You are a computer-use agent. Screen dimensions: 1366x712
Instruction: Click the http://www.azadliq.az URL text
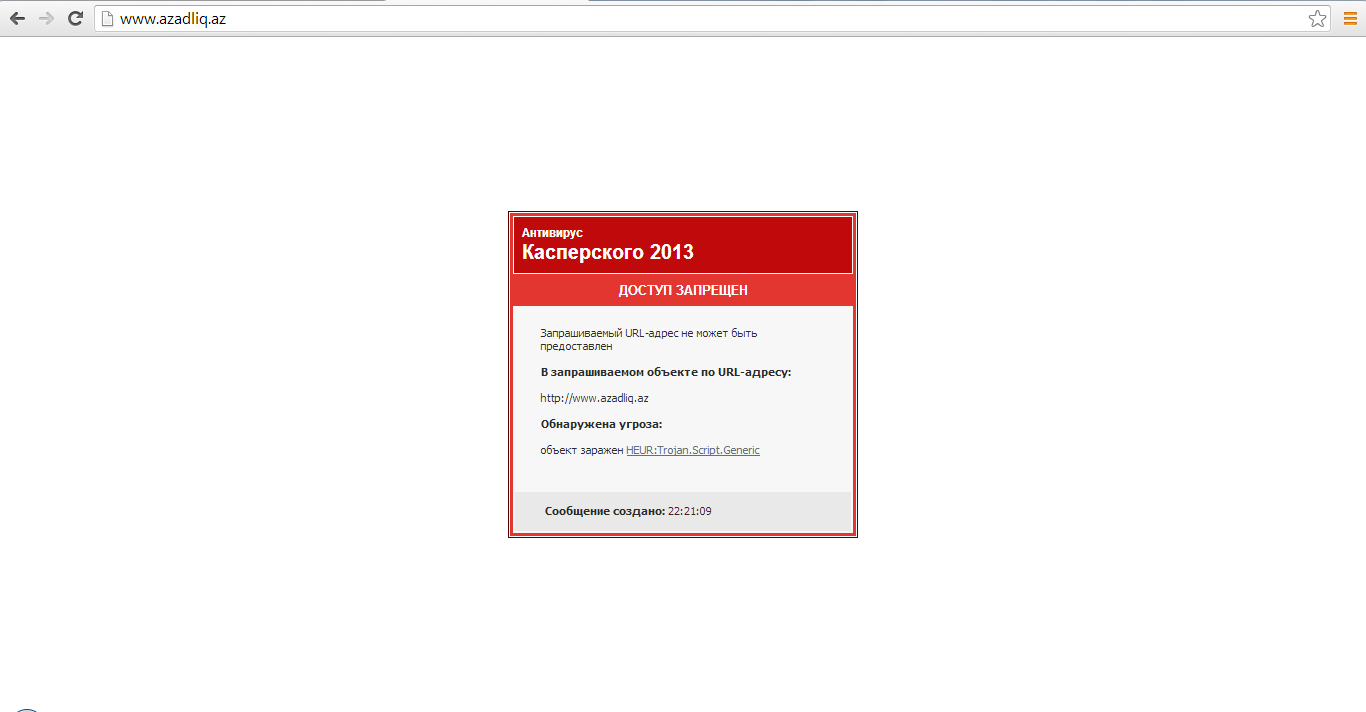(x=594, y=398)
